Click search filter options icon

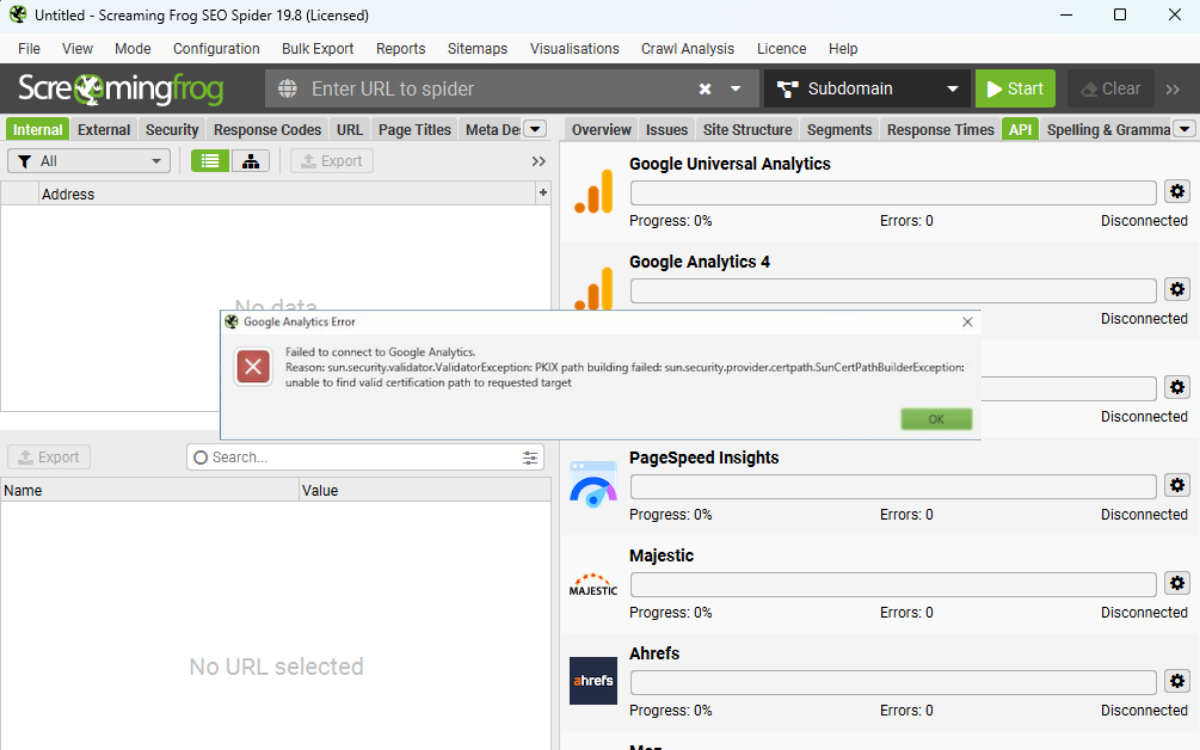(530, 457)
